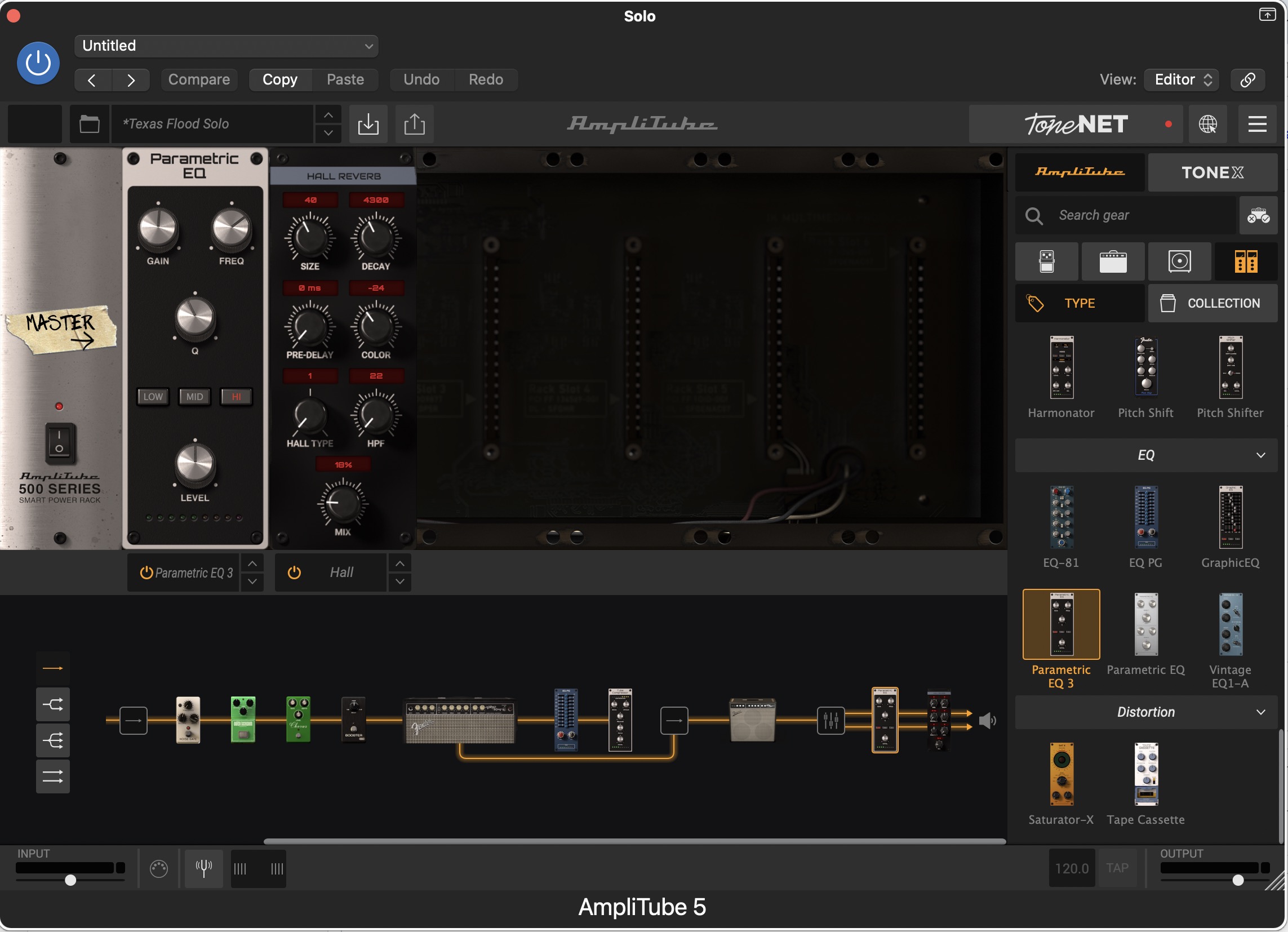Viewport: 1288px width, 932px height.
Task: Toggle the MID band button on Parametric EQ
Action: point(195,397)
